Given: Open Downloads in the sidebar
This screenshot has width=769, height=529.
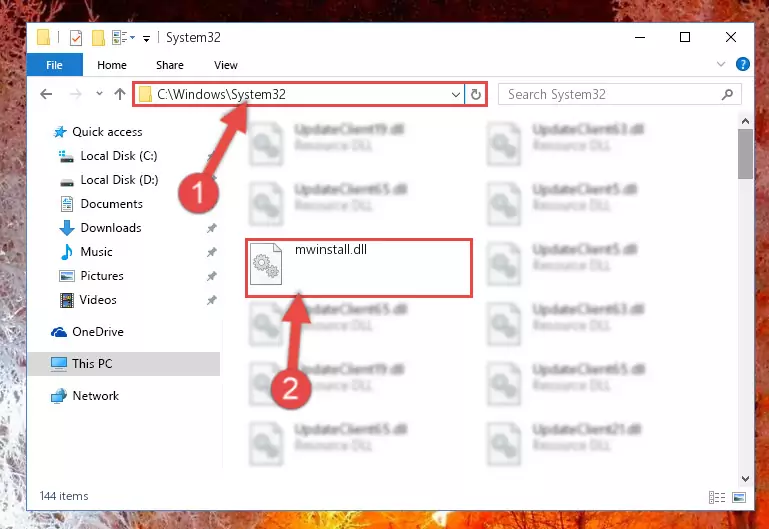Looking at the screenshot, I should pos(111,228).
